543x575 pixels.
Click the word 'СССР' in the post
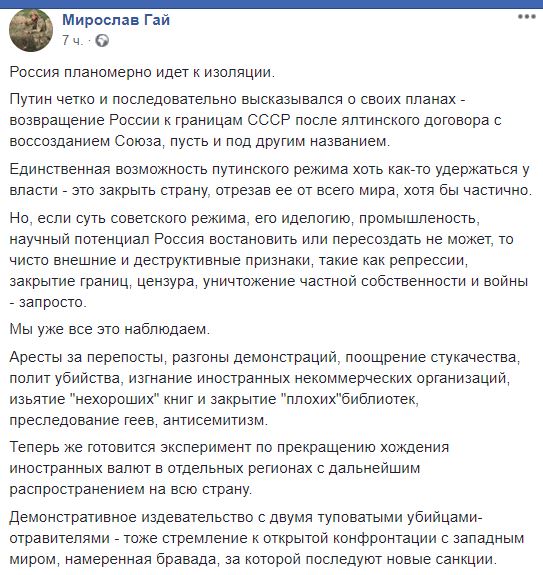[269, 120]
